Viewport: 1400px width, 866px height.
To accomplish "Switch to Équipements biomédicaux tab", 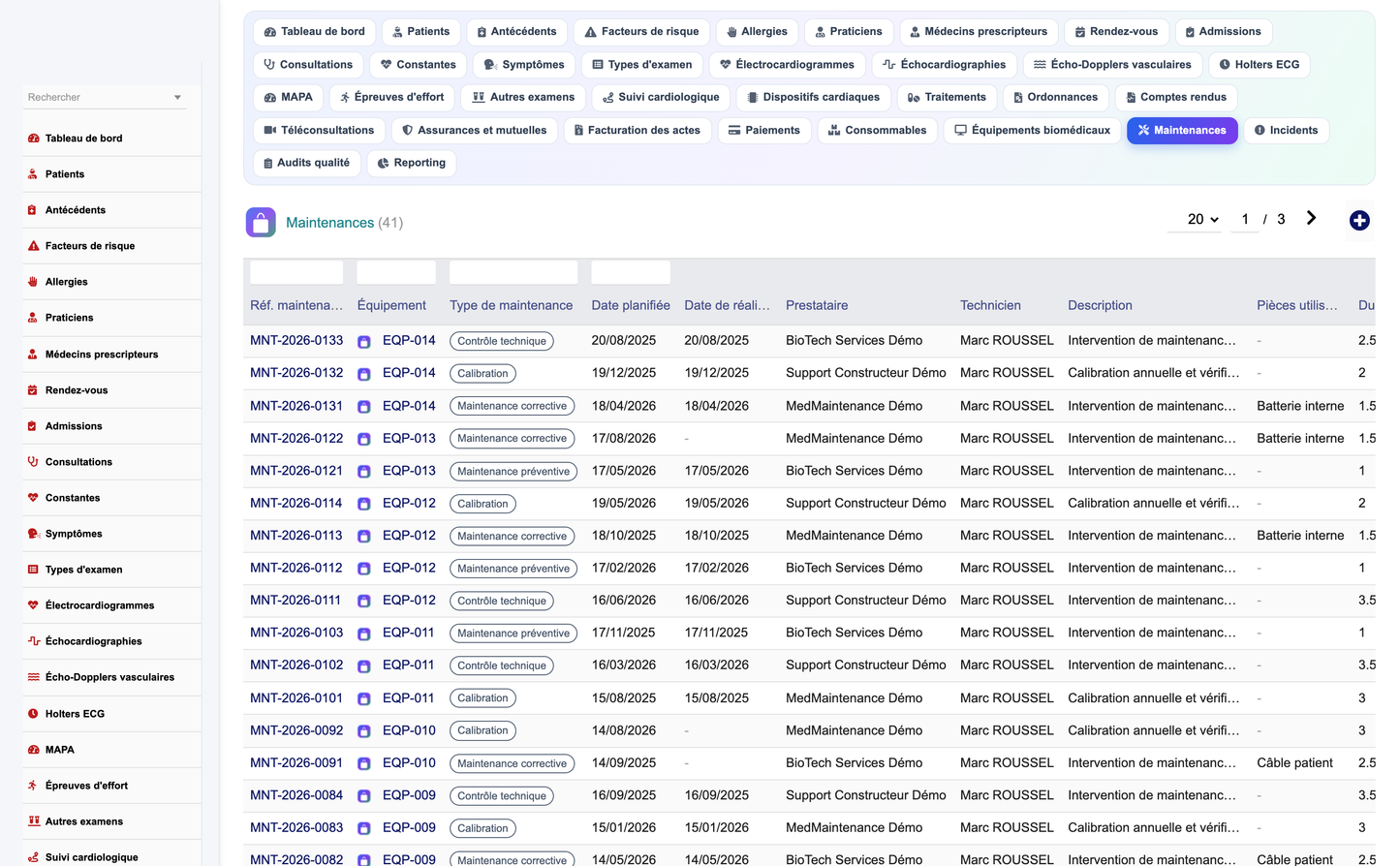I will pyautogui.click(x=1033, y=131).
